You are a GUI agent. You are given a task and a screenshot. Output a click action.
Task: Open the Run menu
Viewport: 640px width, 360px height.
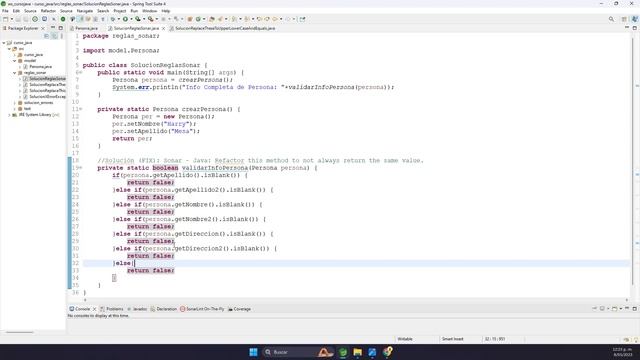[x=134, y=11]
